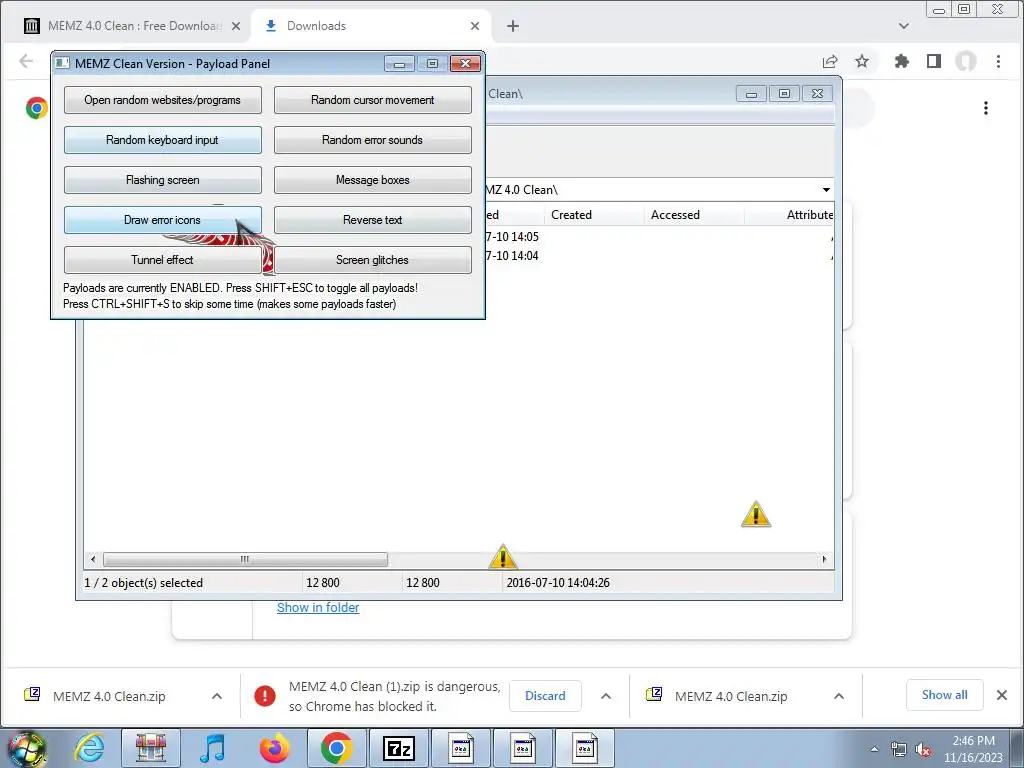The height and width of the screenshot is (768, 1024).
Task: Open the muted volume tray icon
Action: [x=923, y=749]
